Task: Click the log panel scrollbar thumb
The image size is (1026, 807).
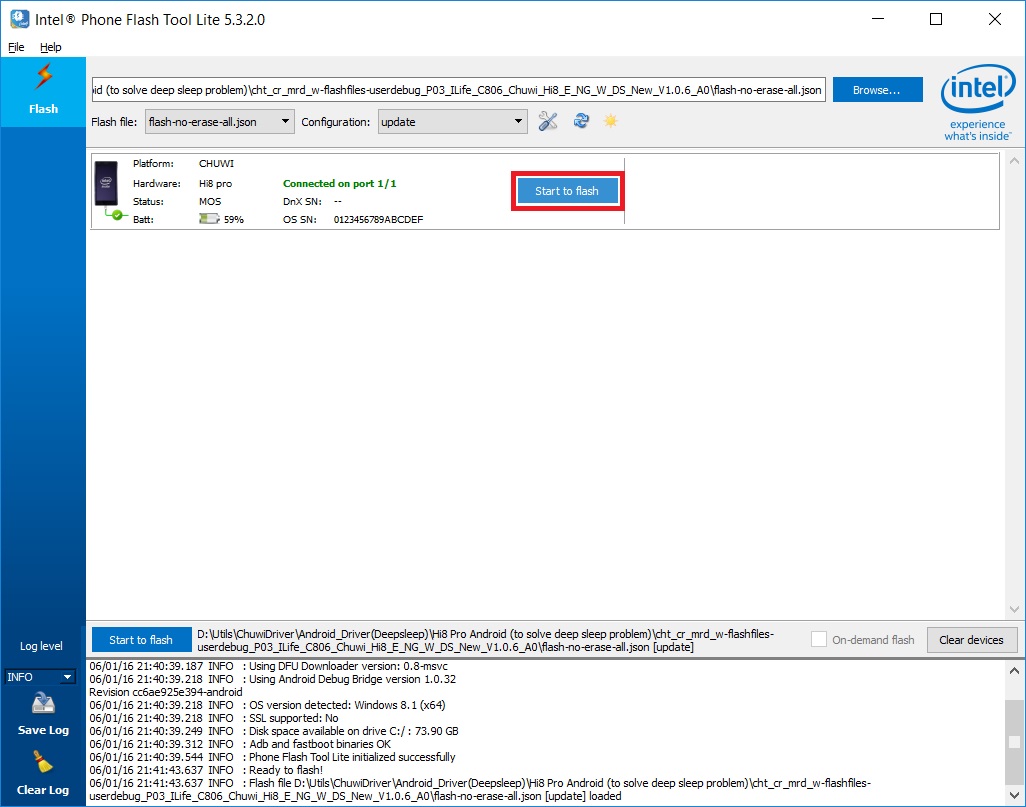Action: 1014,742
